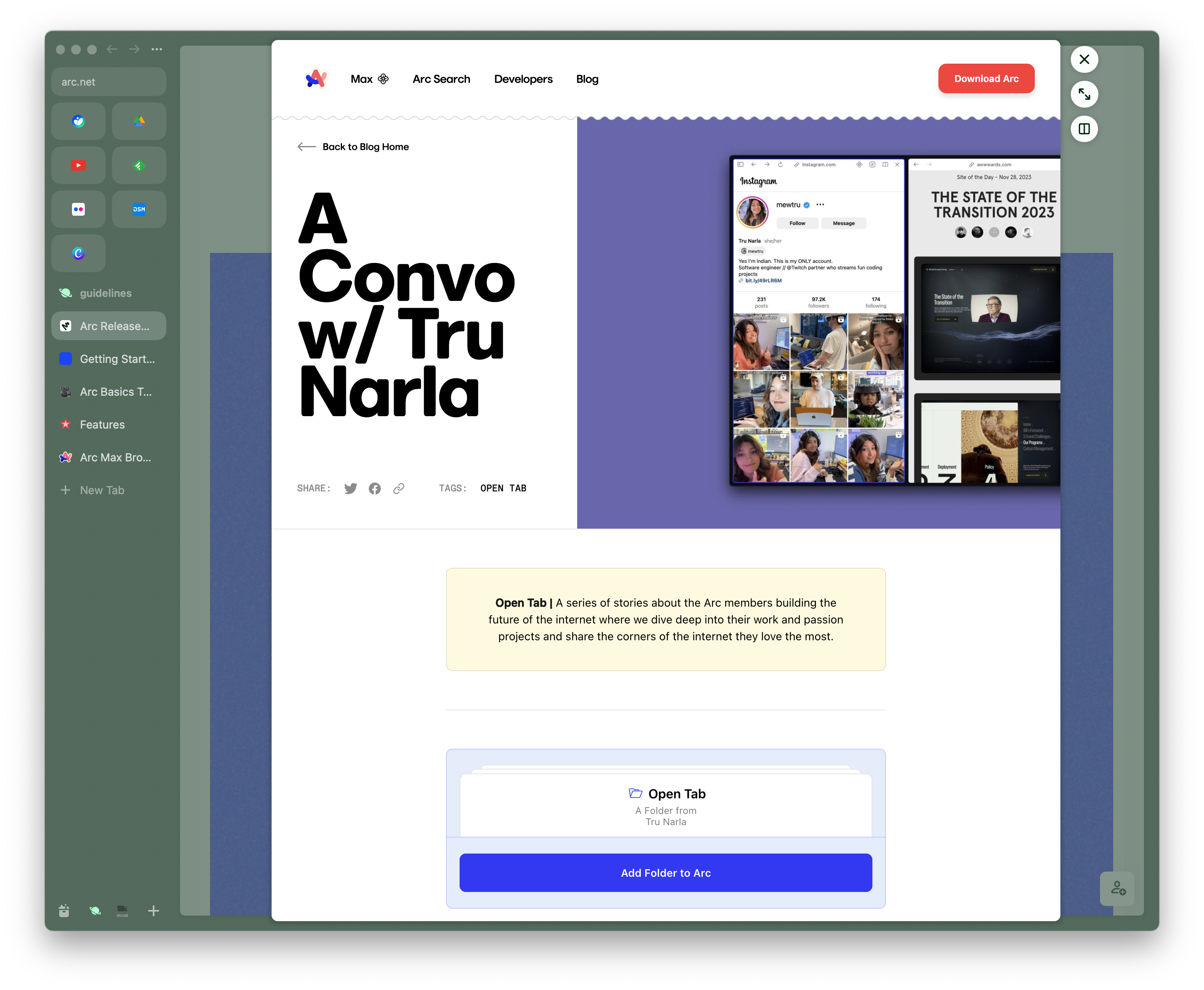Click the resize/expand panel icon
This screenshot has width=1204, height=990.
pyautogui.click(x=1084, y=94)
